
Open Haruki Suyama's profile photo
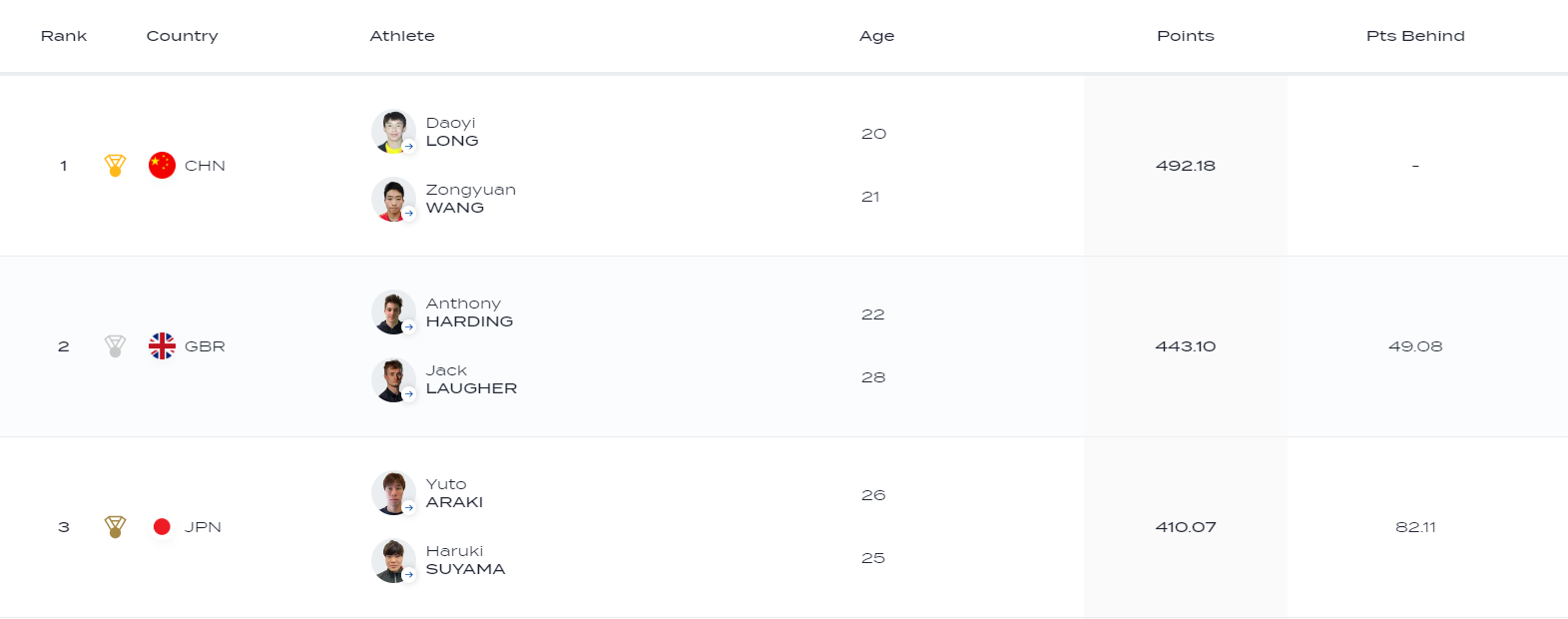pos(393,560)
